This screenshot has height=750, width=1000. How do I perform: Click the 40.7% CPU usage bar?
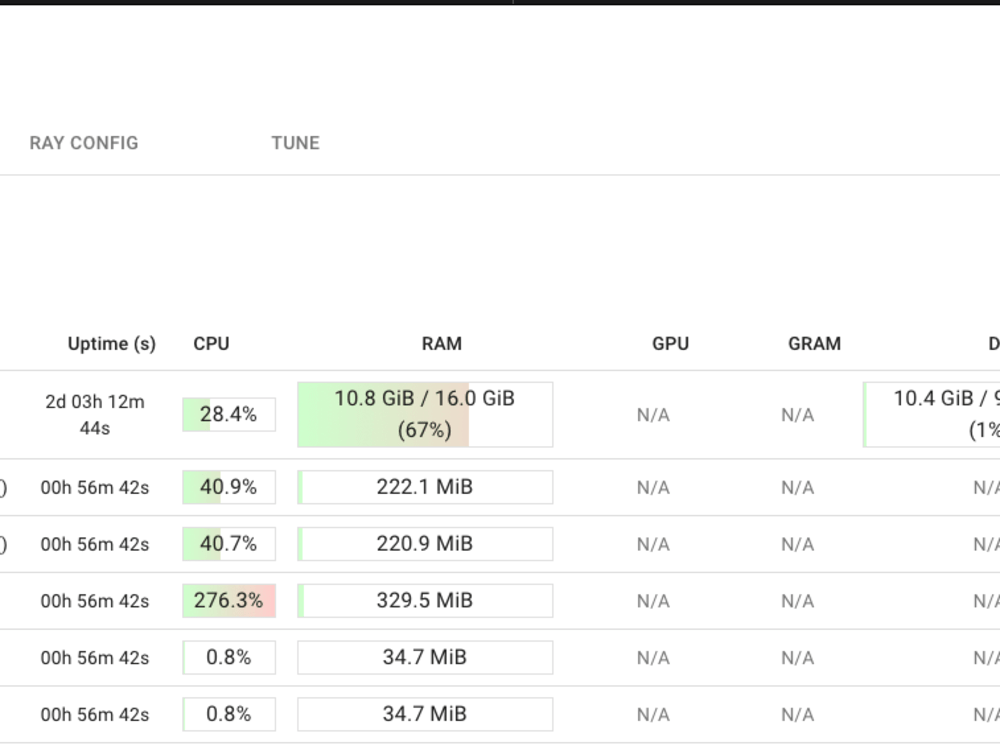[229, 544]
